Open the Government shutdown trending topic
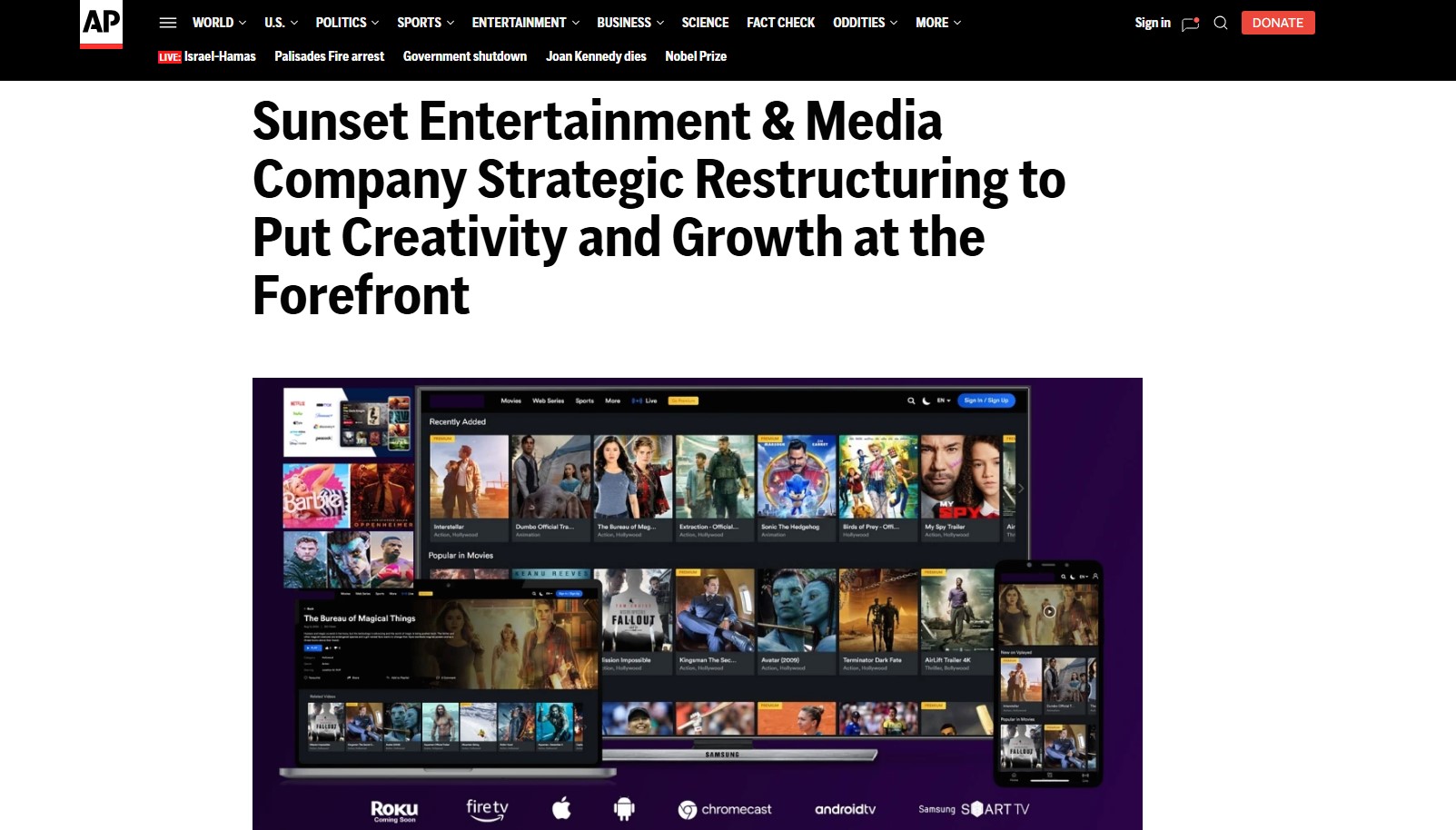Viewport: 1456px width, 830px height. 464,56
